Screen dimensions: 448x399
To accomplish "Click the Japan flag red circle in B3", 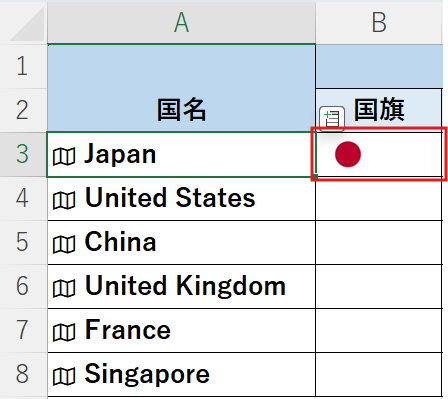I will 348,154.
